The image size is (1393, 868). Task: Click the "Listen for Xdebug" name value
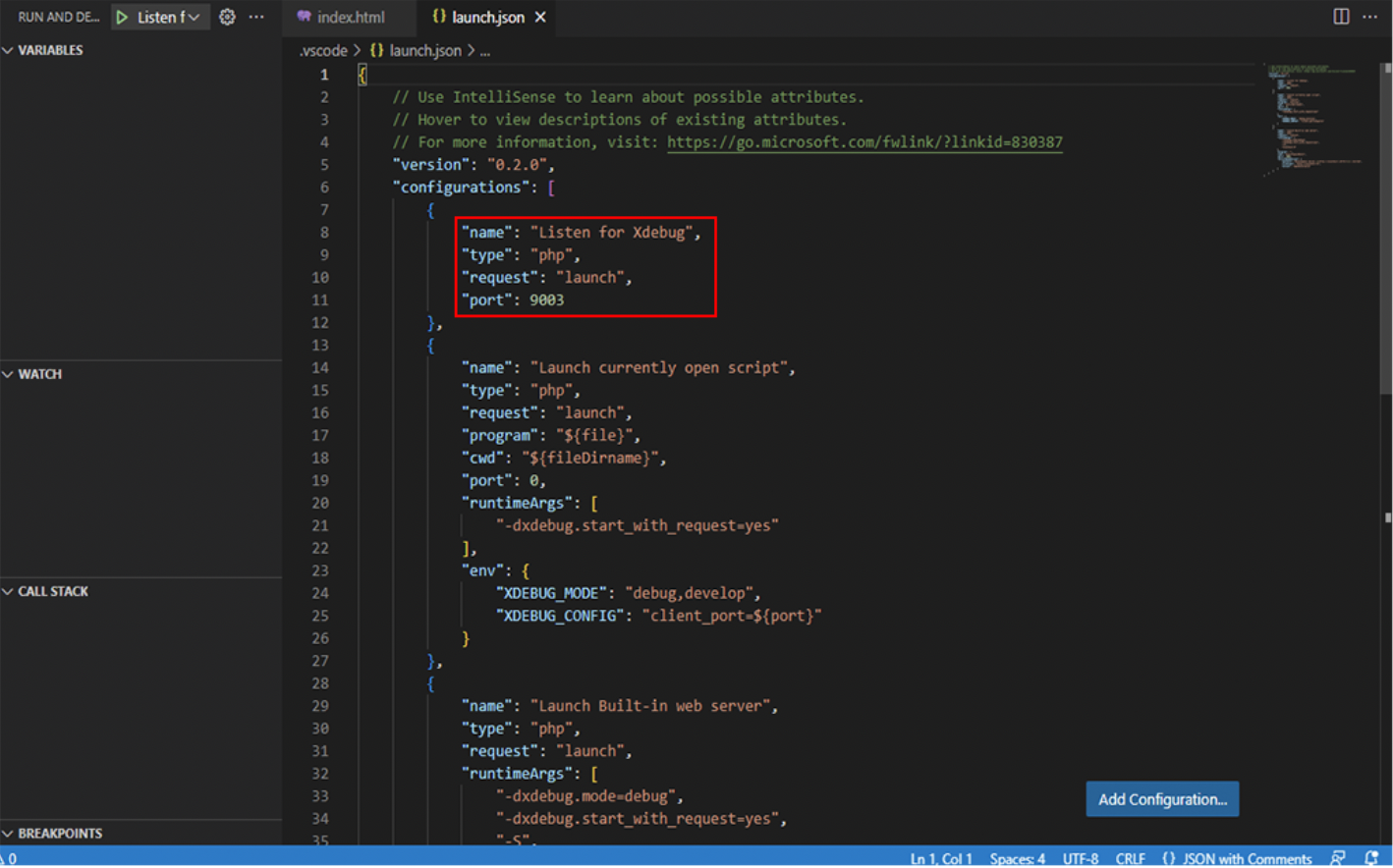pyautogui.click(x=612, y=233)
